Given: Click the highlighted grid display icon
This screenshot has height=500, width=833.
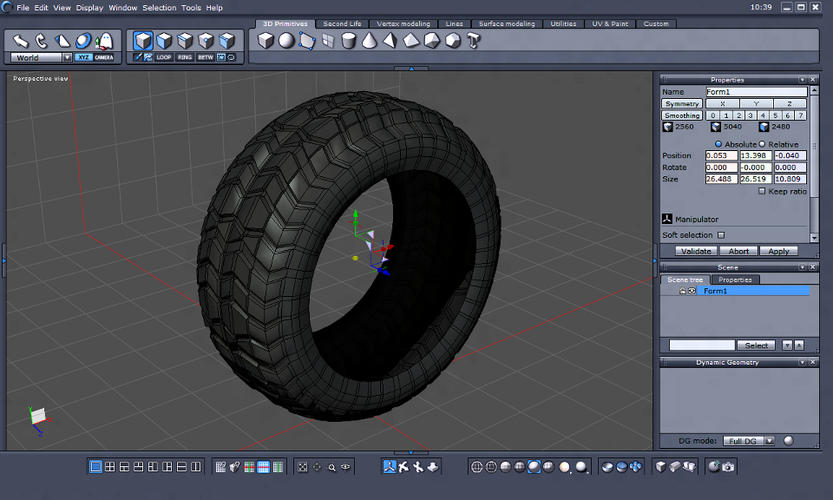Looking at the screenshot, I should tap(264, 467).
